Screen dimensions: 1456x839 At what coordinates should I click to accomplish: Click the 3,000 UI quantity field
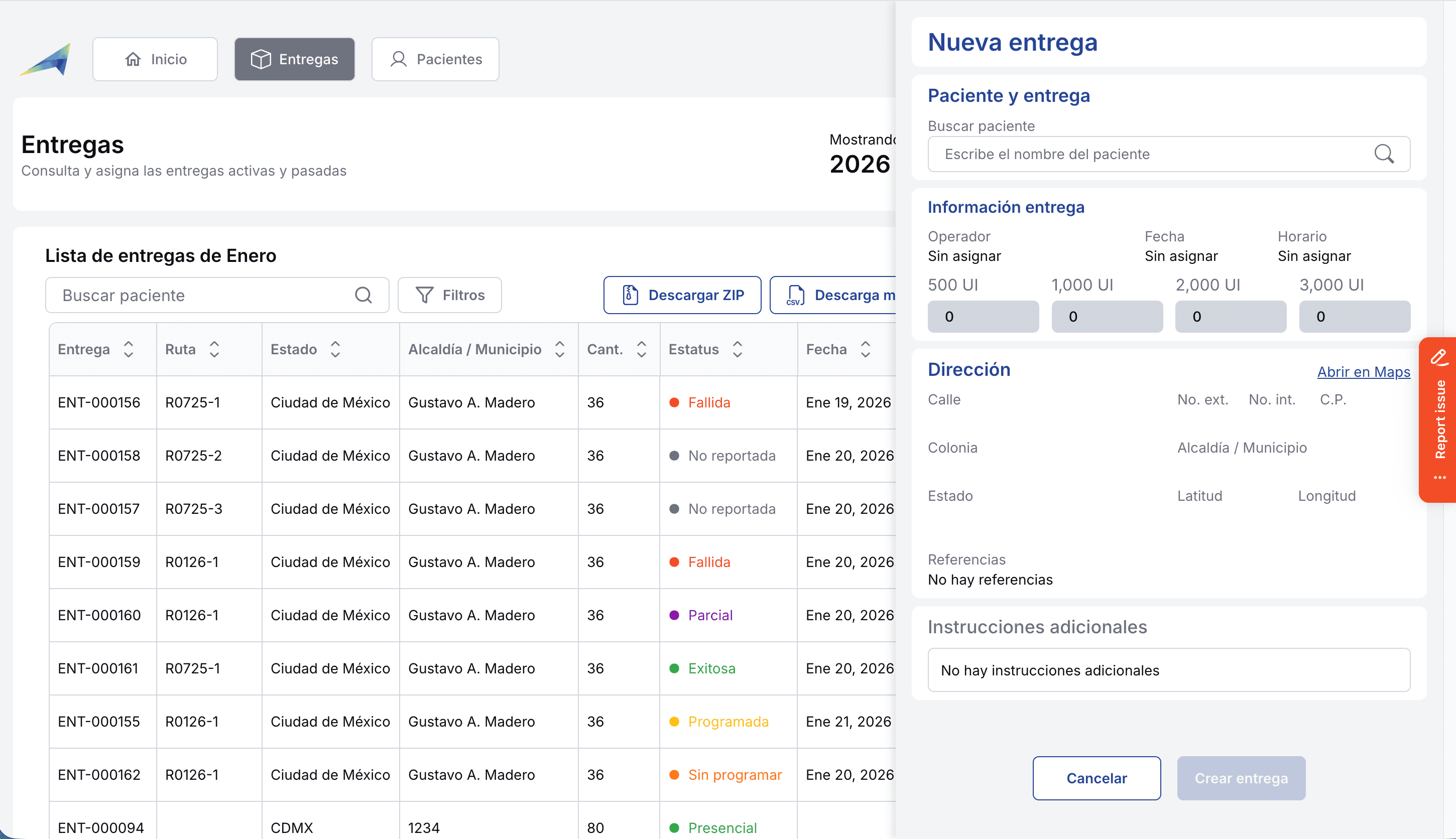coord(1354,316)
